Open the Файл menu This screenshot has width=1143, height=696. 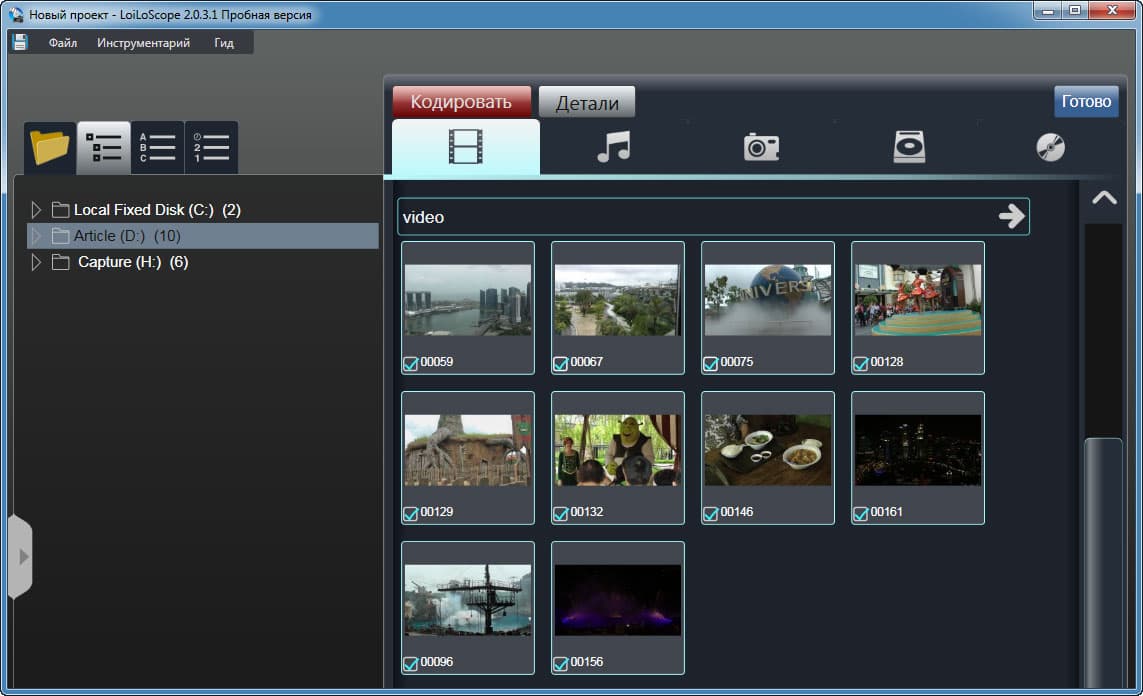tap(62, 43)
